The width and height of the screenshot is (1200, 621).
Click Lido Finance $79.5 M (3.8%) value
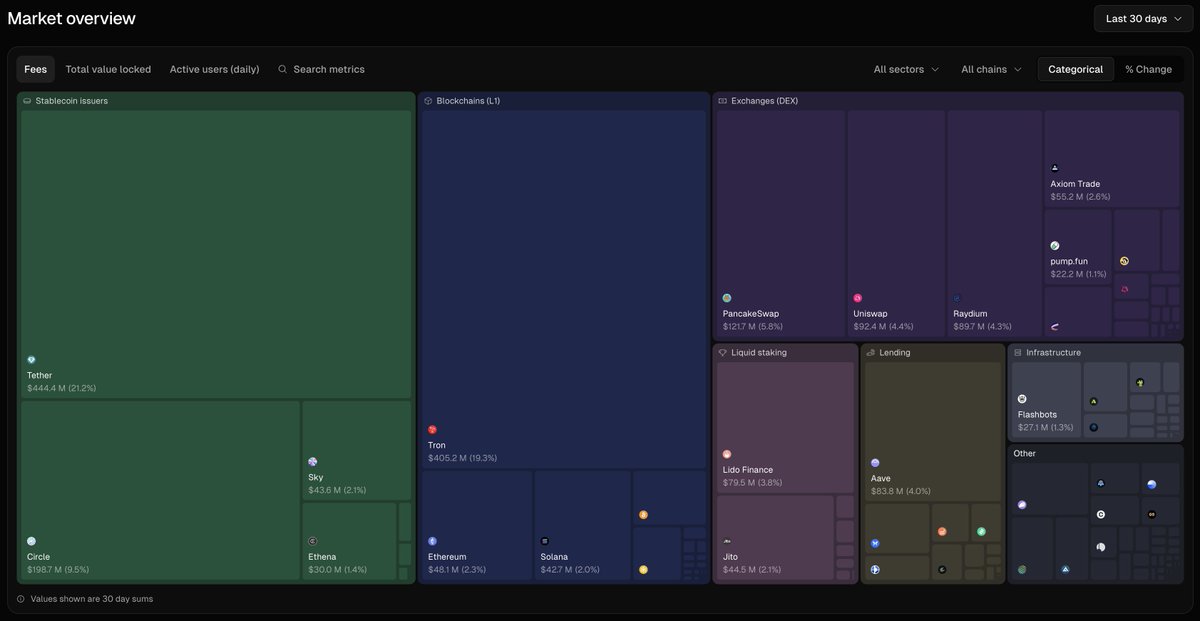coord(752,483)
